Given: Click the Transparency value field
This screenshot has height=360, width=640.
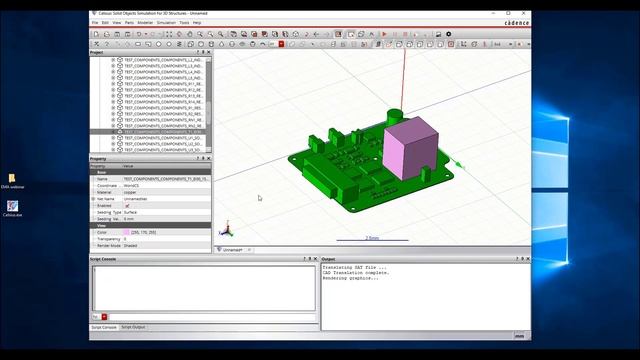Looking at the screenshot, I should [x=167, y=239].
